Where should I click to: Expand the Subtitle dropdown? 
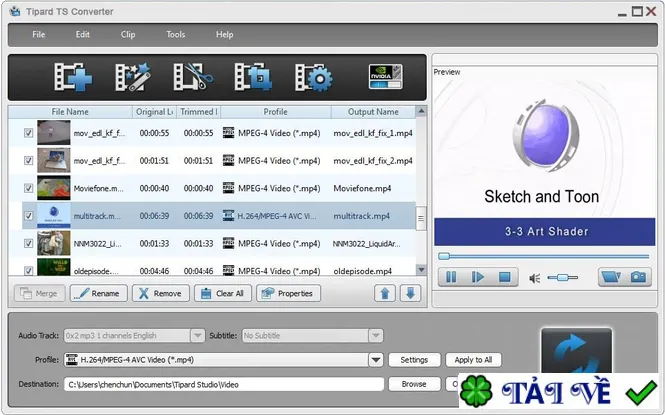pyautogui.click(x=375, y=335)
